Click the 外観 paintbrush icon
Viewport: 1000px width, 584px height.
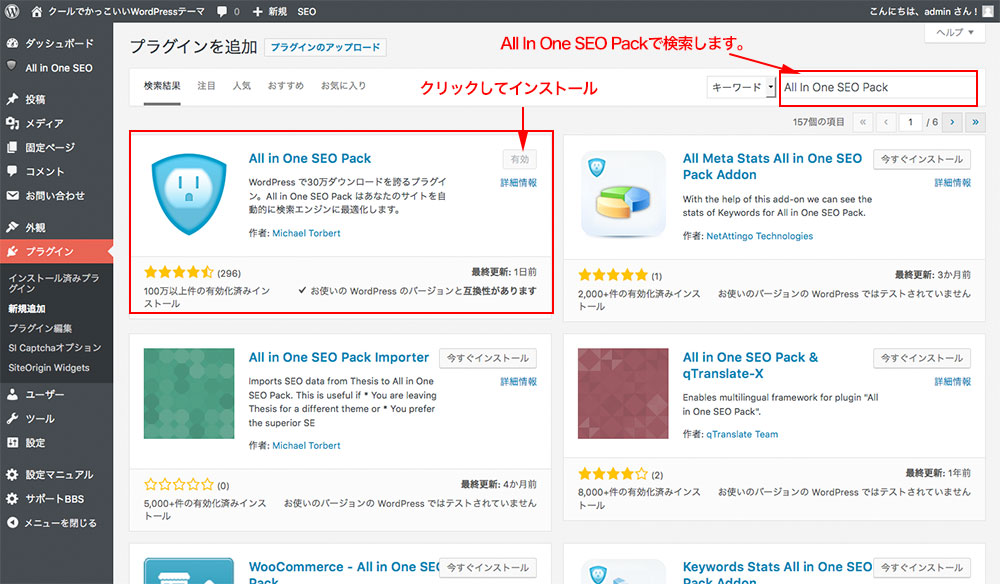[12, 227]
